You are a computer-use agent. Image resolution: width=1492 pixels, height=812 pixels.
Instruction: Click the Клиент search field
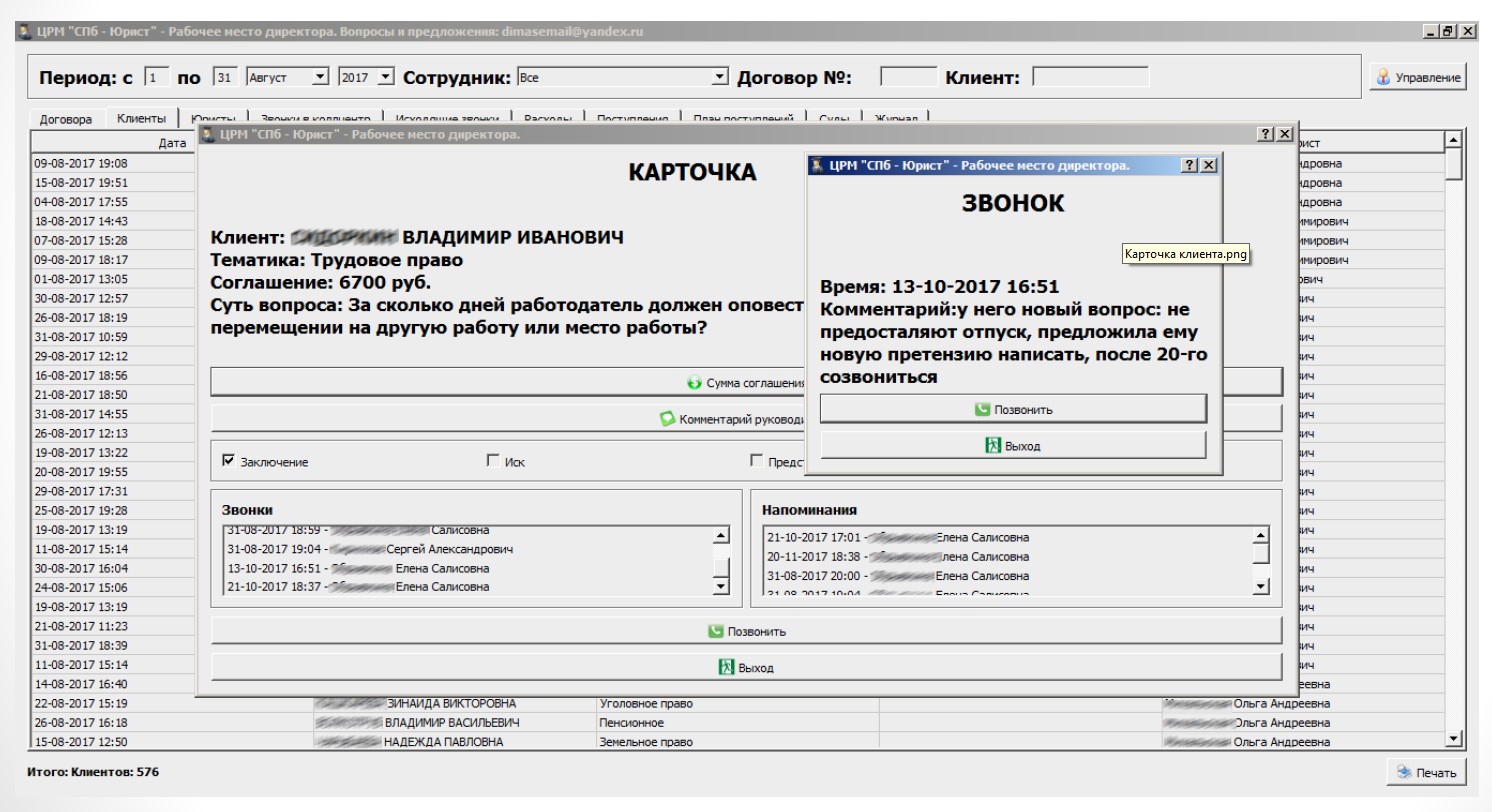[1090, 76]
